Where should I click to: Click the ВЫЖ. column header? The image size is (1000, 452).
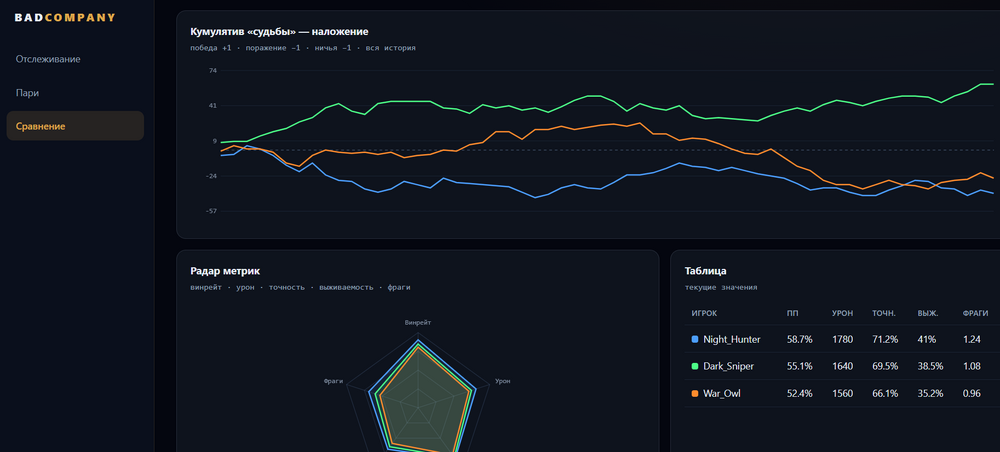pyautogui.click(x=927, y=314)
